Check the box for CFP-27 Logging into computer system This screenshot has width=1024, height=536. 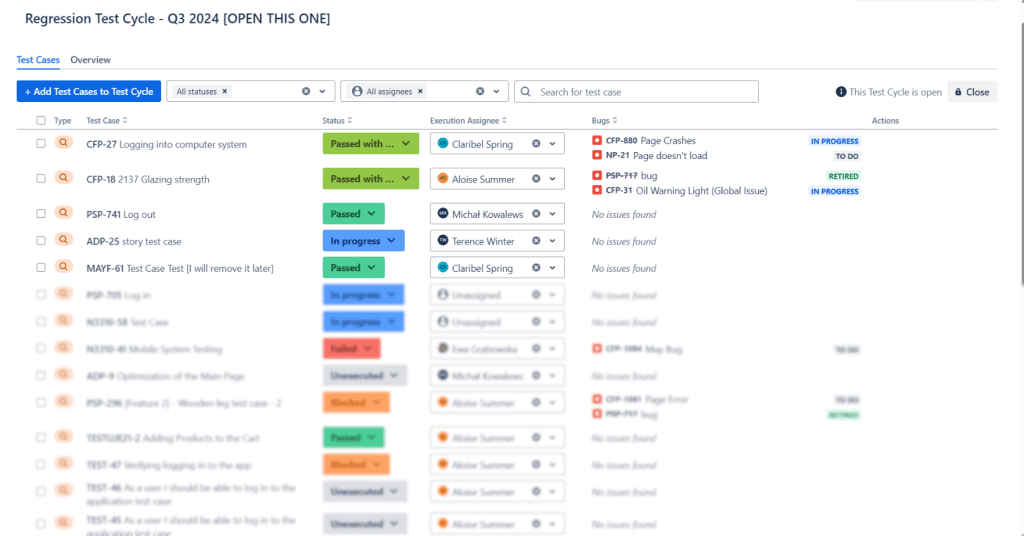41,144
